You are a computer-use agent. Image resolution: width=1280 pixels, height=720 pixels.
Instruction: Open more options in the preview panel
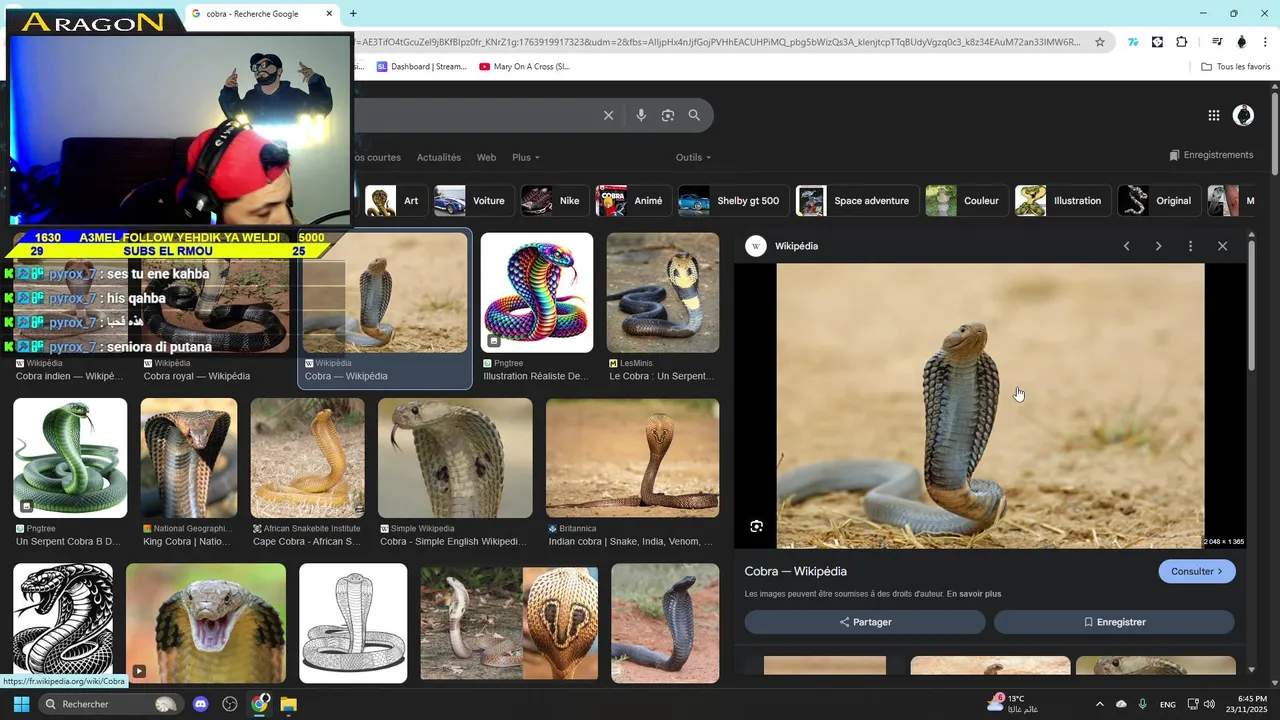click(x=1190, y=246)
